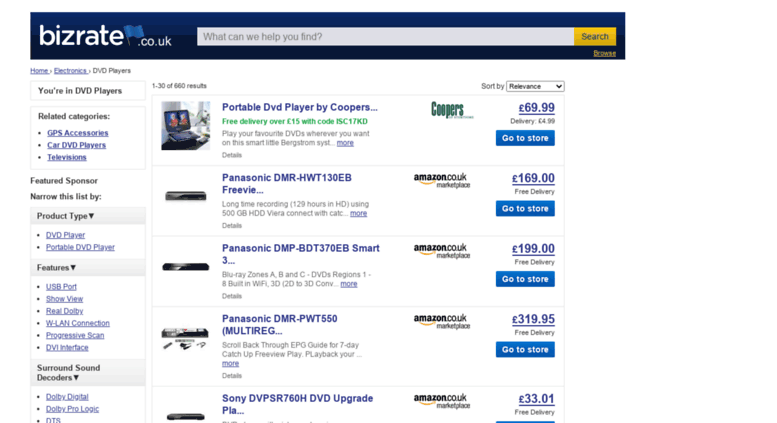Click the Panasonic DMR-HWT130EB thumbnail
777x423 pixels.
pyautogui.click(x=185, y=196)
